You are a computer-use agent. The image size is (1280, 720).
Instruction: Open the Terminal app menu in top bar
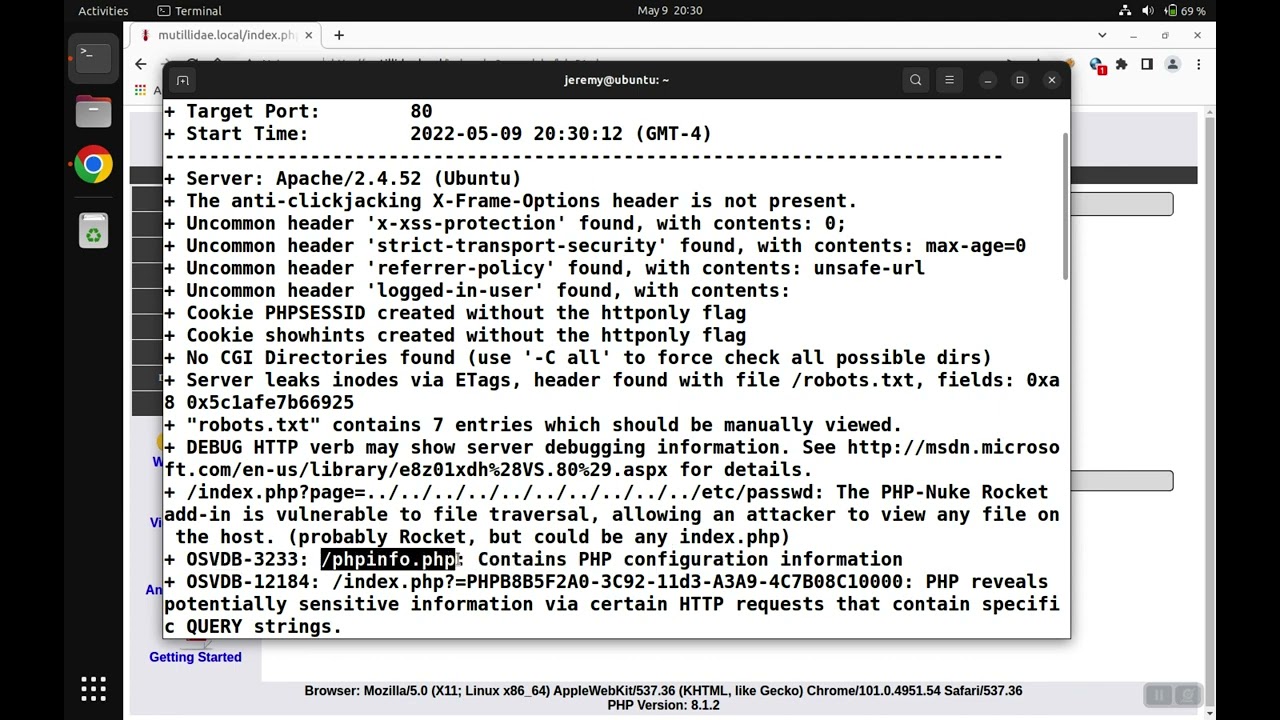tap(188, 11)
